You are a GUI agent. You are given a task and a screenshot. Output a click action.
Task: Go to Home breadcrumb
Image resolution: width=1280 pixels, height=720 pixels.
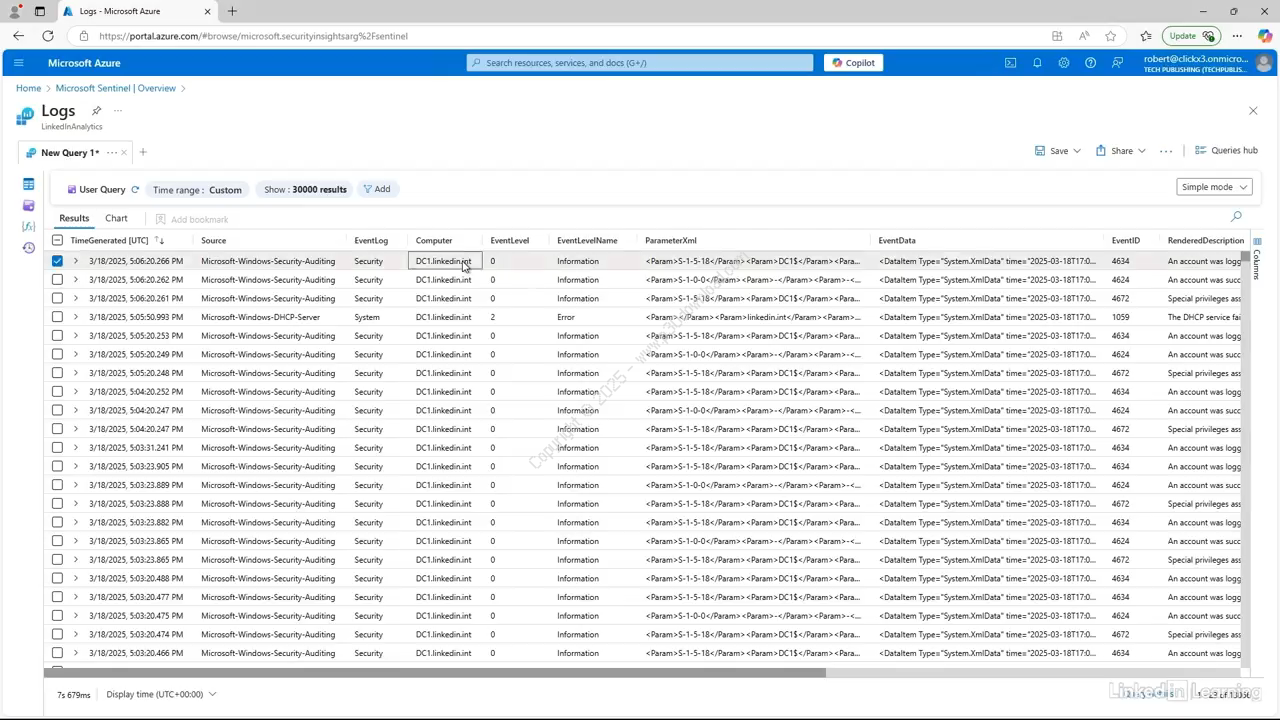click(28, 88)
